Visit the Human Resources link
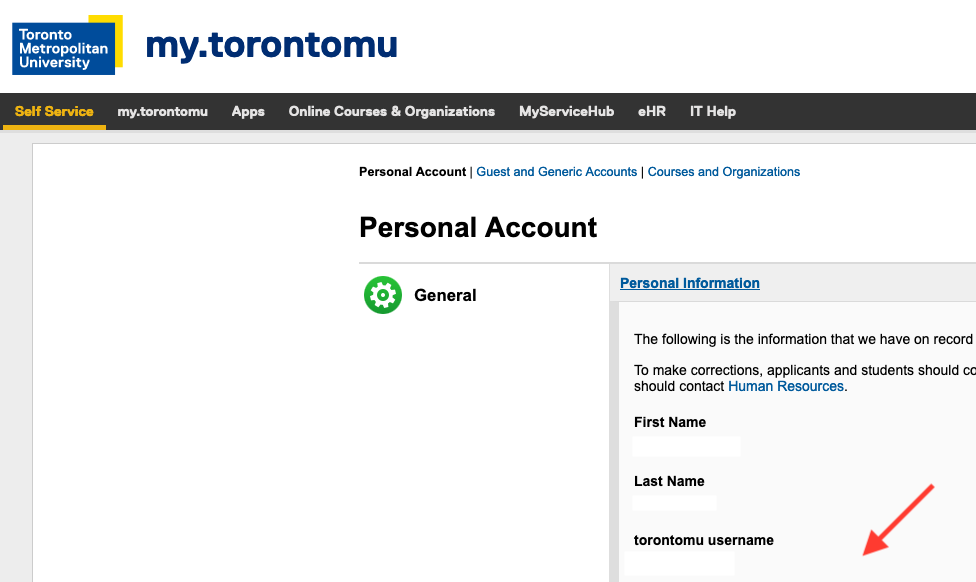 (786, 386)
